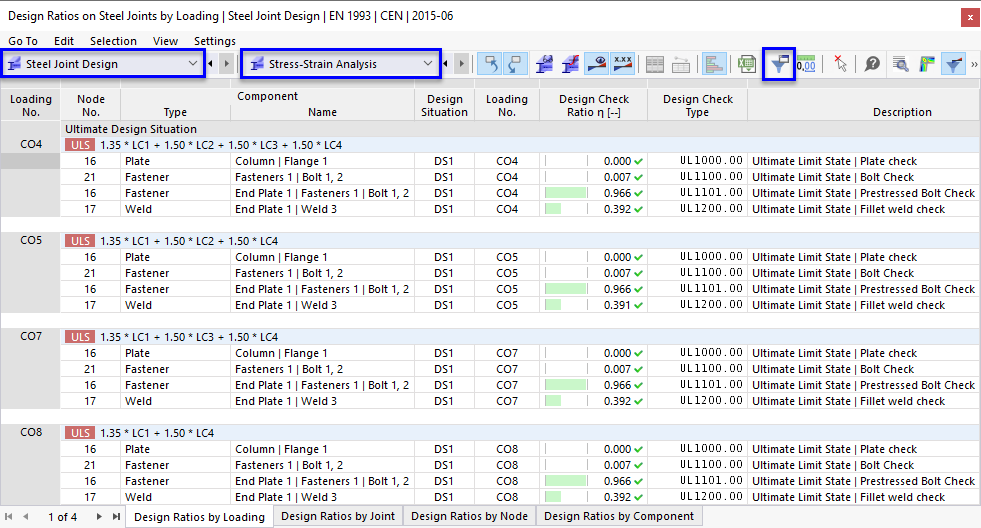
Task: Select the CO7 loading number cell
Action: [x=31, y=336]
